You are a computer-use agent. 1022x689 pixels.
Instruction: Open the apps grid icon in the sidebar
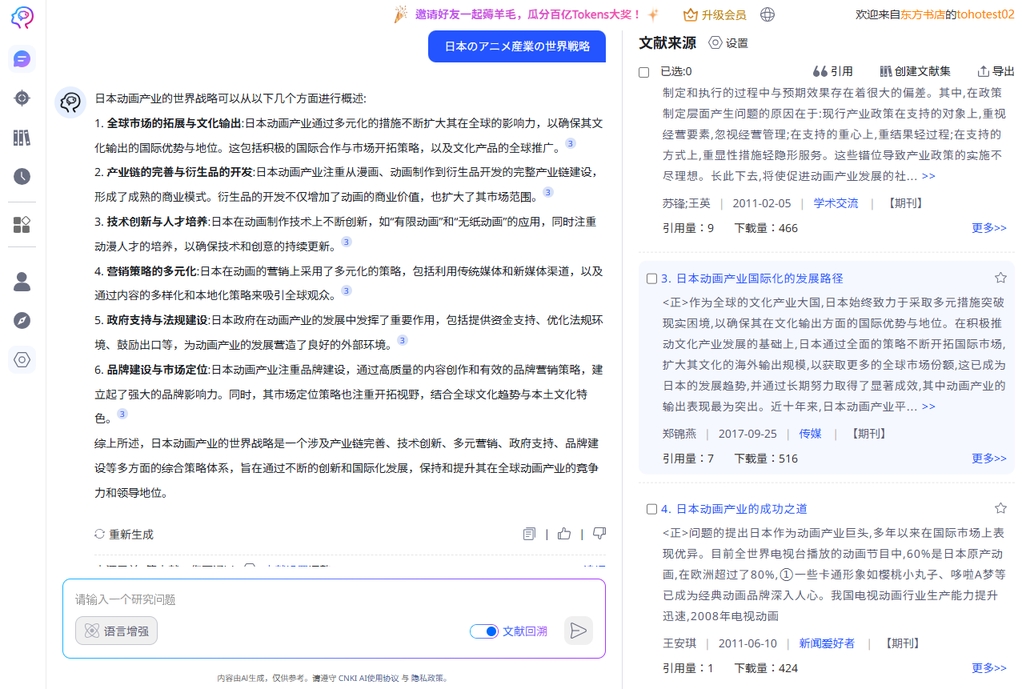click(x=22, y=225)
